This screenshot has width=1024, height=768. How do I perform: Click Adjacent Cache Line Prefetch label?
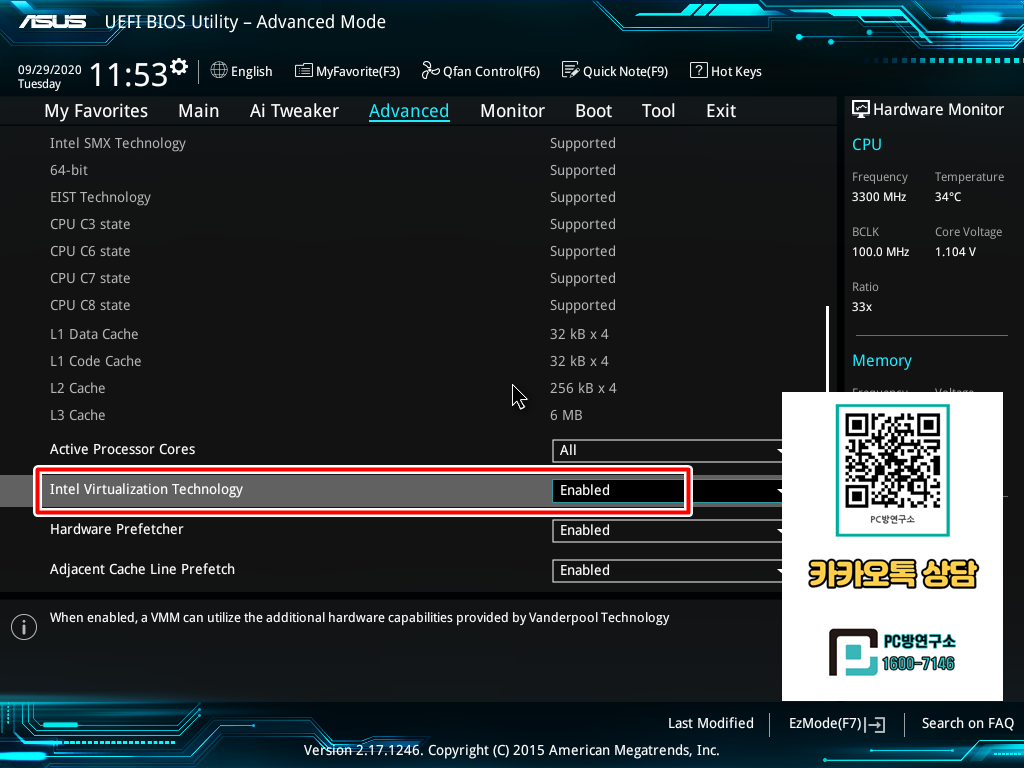click(x=142, y=569)
